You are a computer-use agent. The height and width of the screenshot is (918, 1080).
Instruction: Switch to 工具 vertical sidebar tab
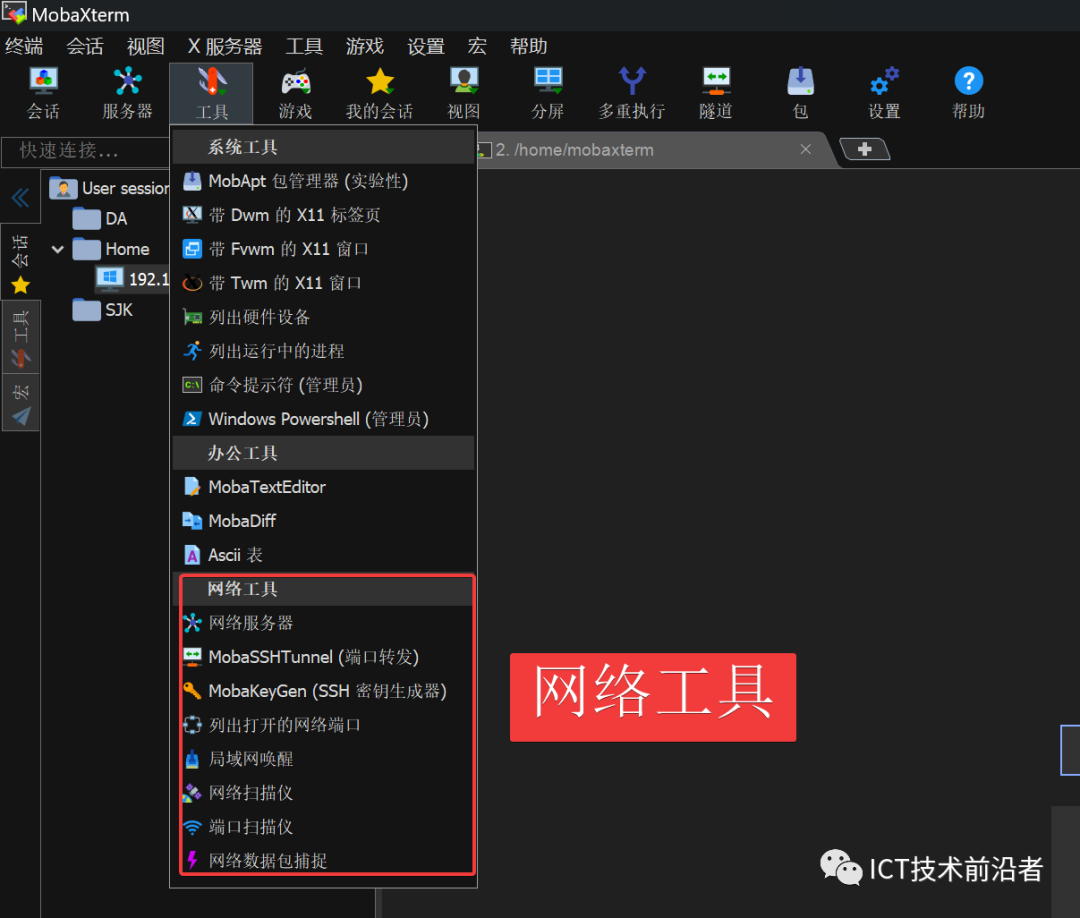tap(21, 337)
